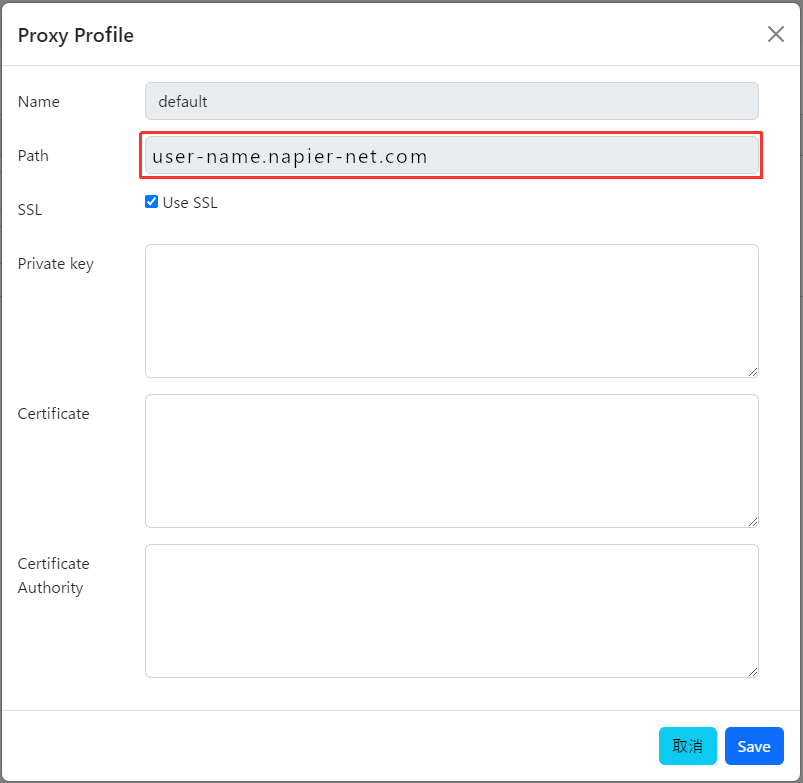Toggle the Use SSL checkbox
Image resolution: width=803 pixels, height=783 pixels.
coord(151,202)
